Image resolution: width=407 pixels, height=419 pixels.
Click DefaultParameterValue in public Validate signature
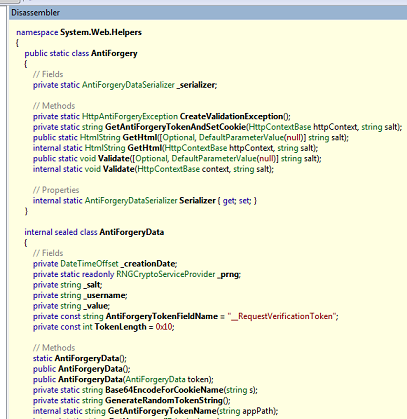[213, 158]
